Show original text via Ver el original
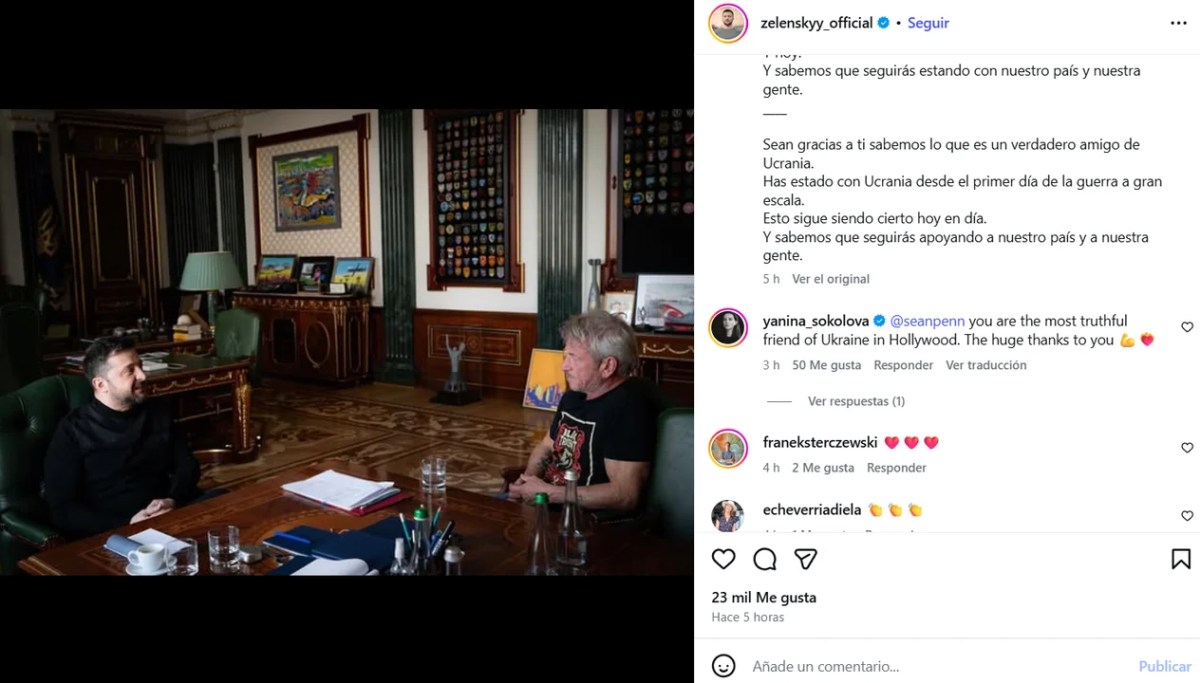Screen dimensions: 1200x683 (831, 279)
